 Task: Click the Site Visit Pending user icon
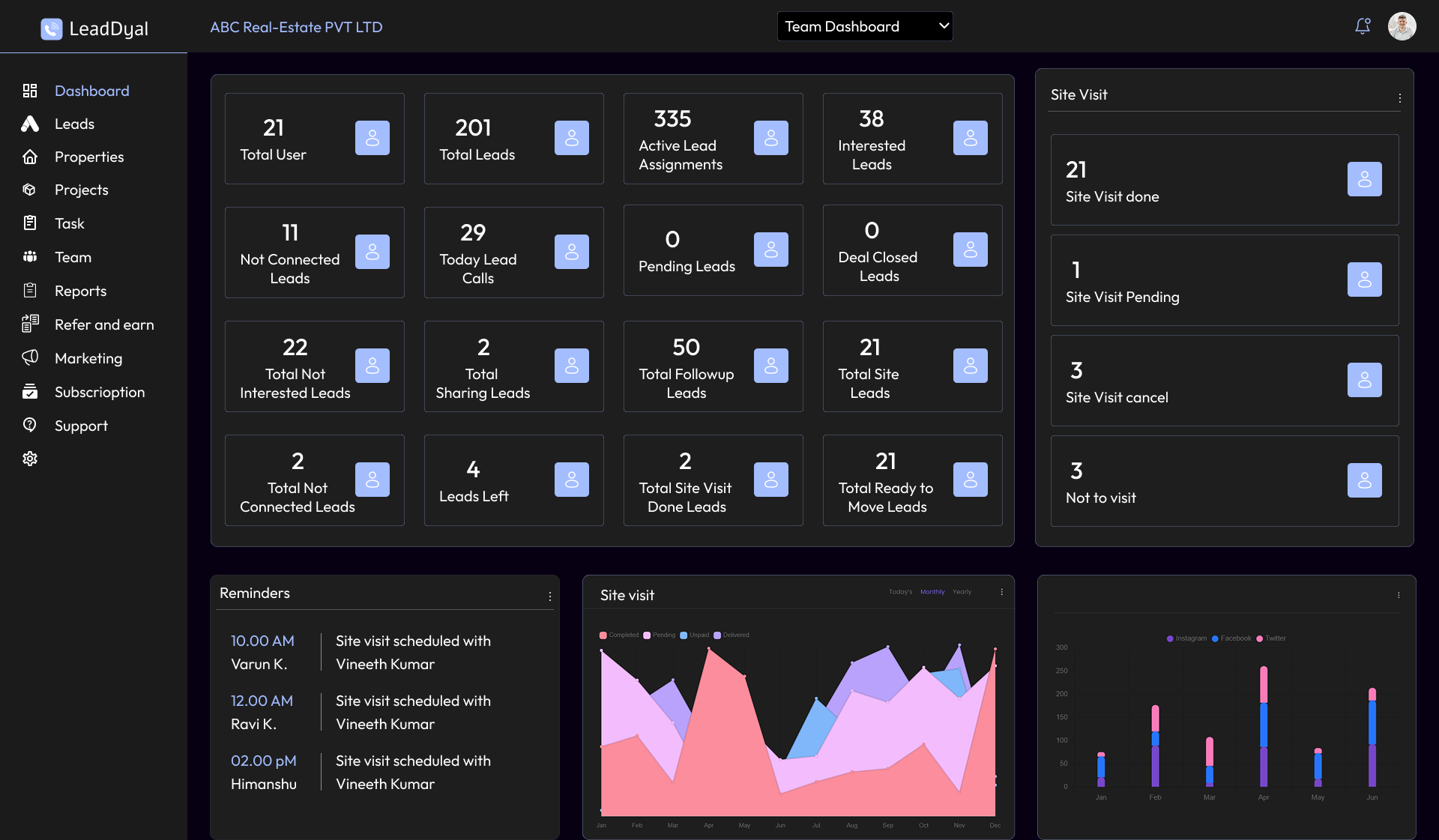click(x=1364, y=280)
